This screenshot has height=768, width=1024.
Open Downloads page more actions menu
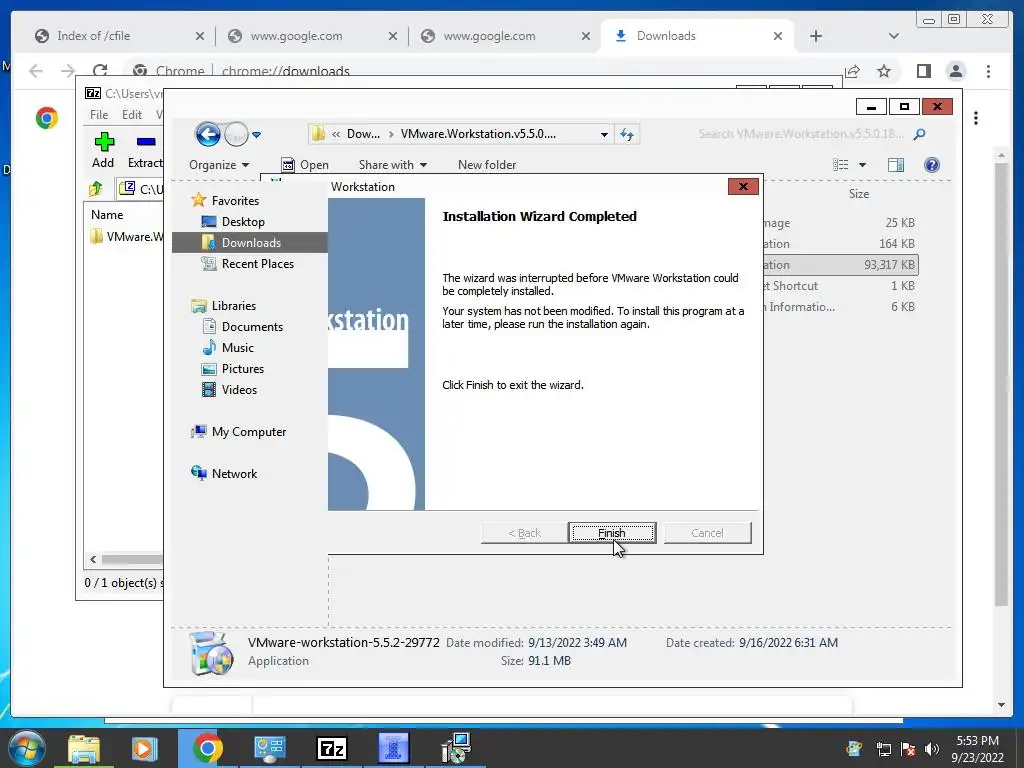click(x=976, y=118)
